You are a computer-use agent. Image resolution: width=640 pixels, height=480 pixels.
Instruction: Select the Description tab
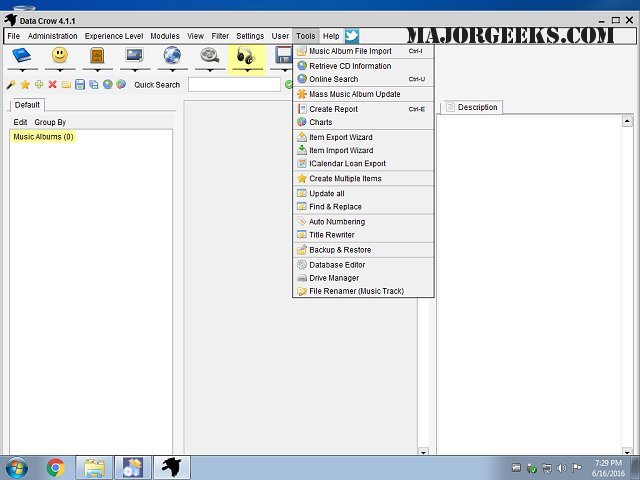(473, 107)
